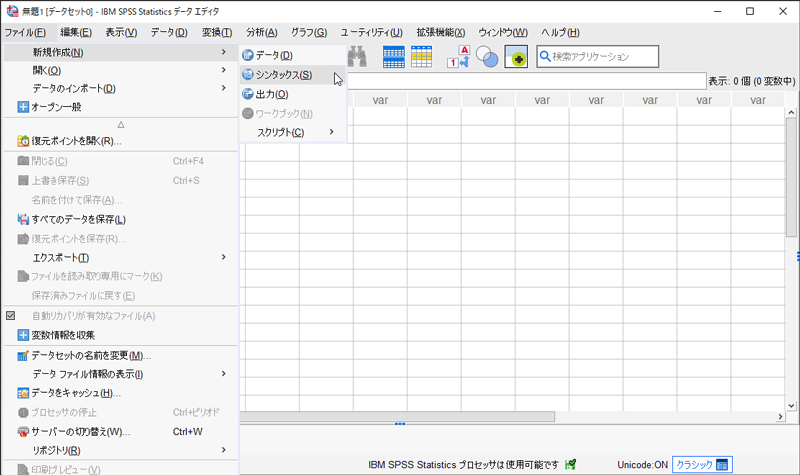The image size is (800, 475).
Task: Click the green plus toolbar icon
Action: point(516,57)
